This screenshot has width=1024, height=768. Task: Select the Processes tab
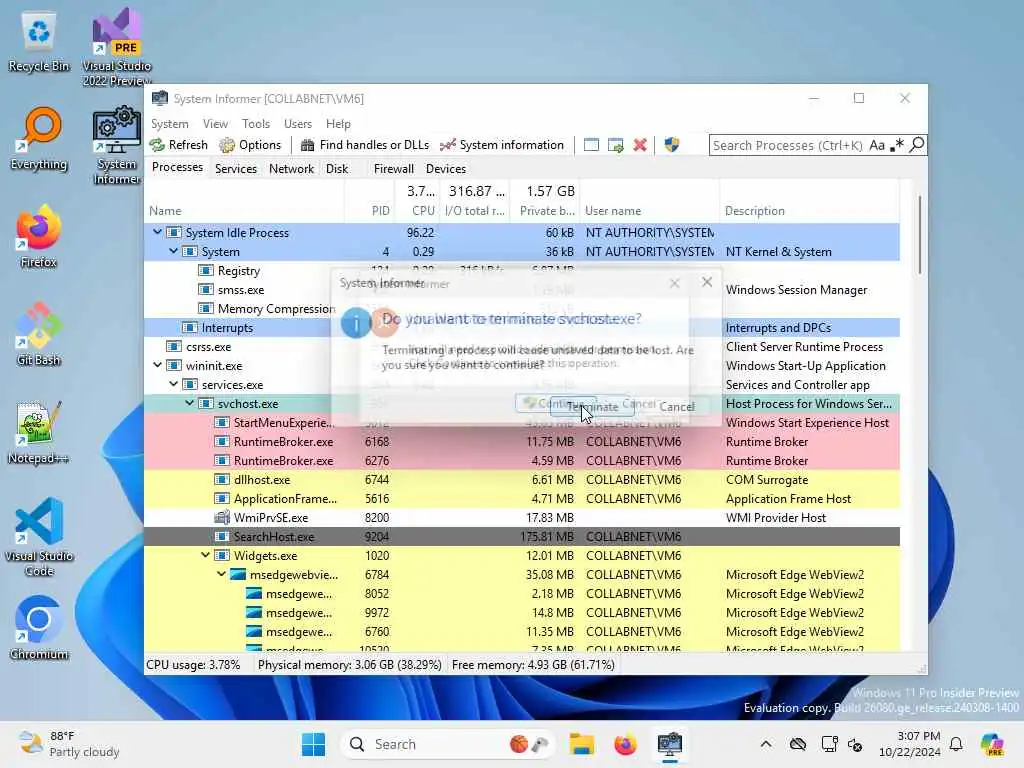(x=177, y=167)
